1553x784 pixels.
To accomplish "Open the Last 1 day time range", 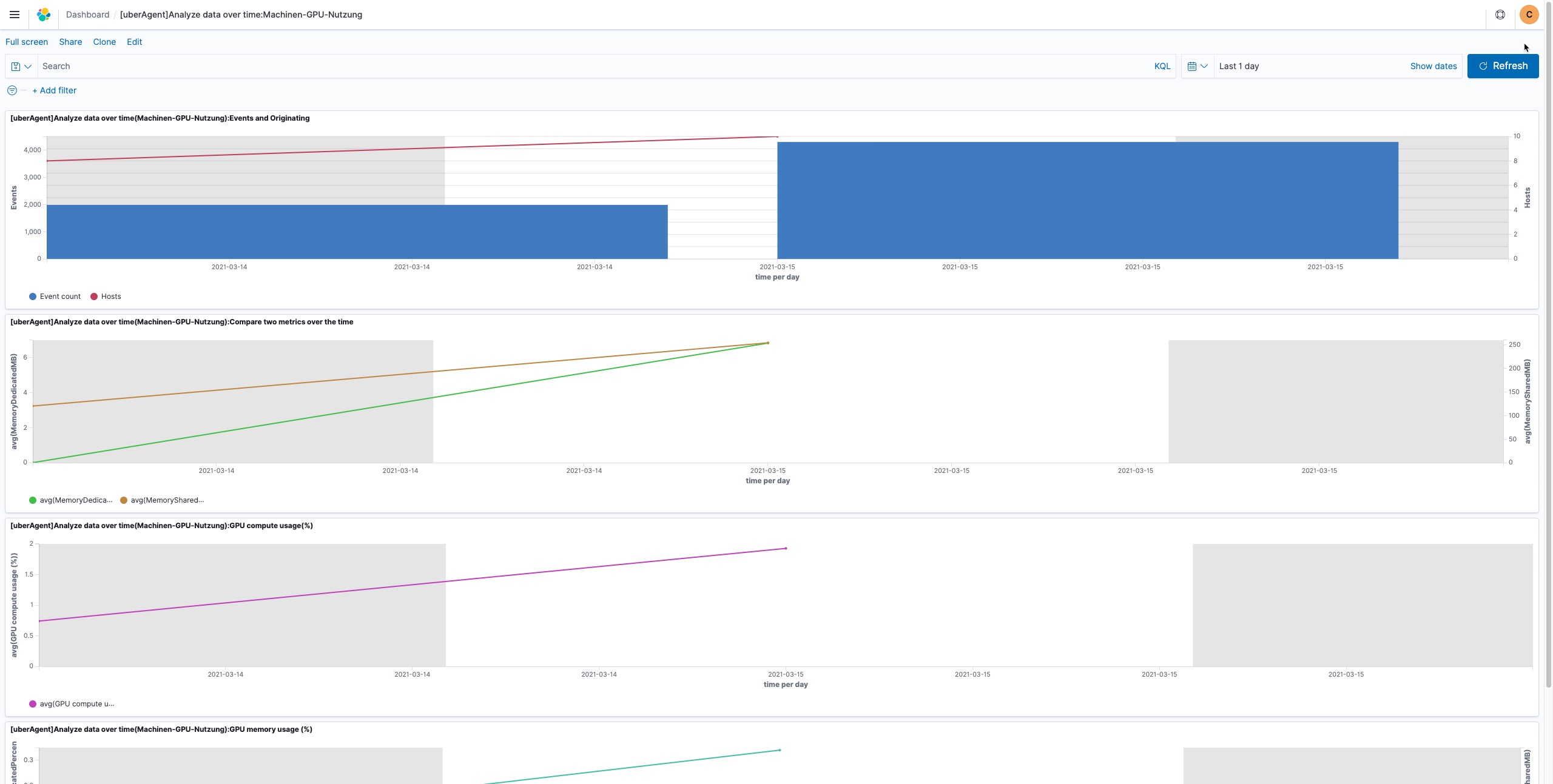I will [x=1239, y=66].
